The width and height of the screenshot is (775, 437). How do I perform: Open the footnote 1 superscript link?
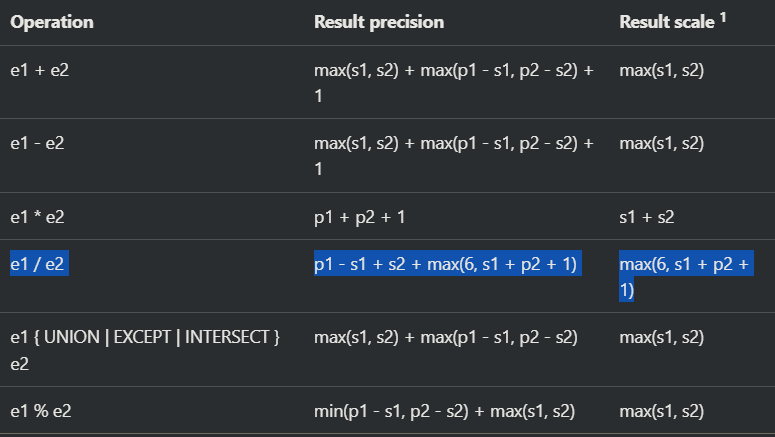731,17
